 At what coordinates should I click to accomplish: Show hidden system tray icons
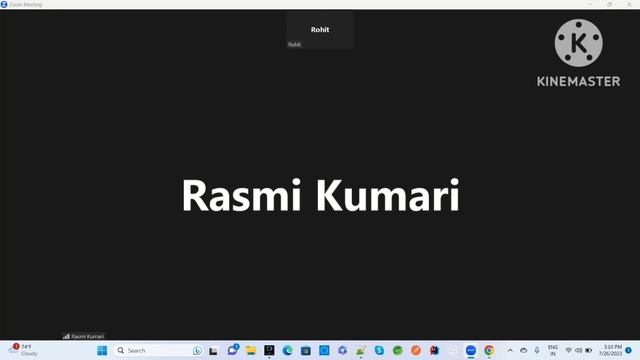click(510, 350)
